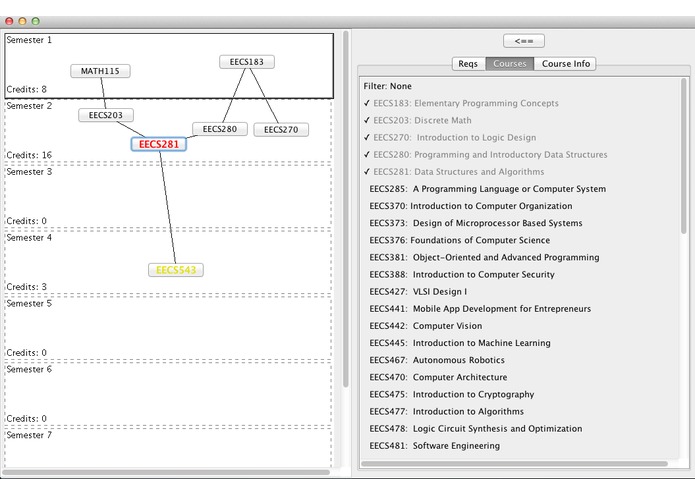Select the EECS270 course node
The height and width of the screenshot is (494, 695).
click(x=281, y=129)
